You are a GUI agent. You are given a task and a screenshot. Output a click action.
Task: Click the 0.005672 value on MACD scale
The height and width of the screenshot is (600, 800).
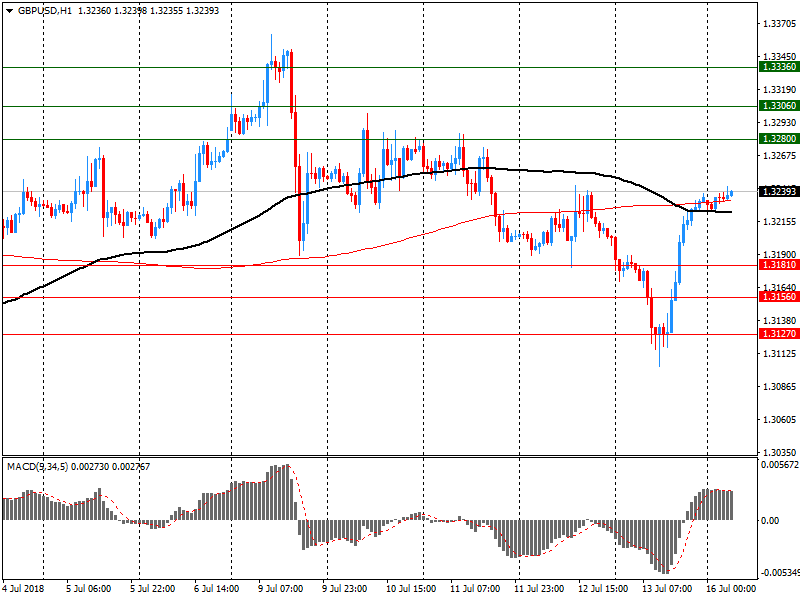pos(778,465)
